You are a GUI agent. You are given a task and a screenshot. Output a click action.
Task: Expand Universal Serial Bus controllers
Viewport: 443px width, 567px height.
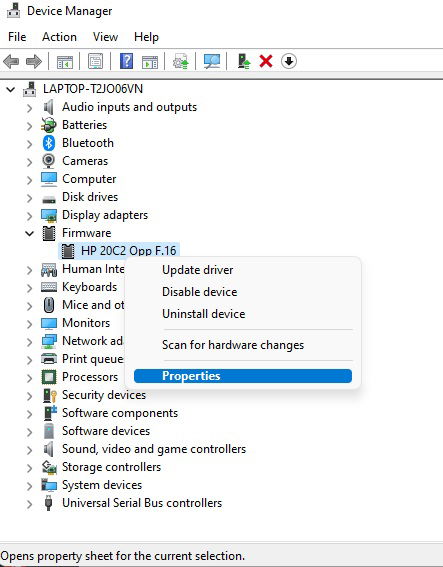[x=29, y=504]
